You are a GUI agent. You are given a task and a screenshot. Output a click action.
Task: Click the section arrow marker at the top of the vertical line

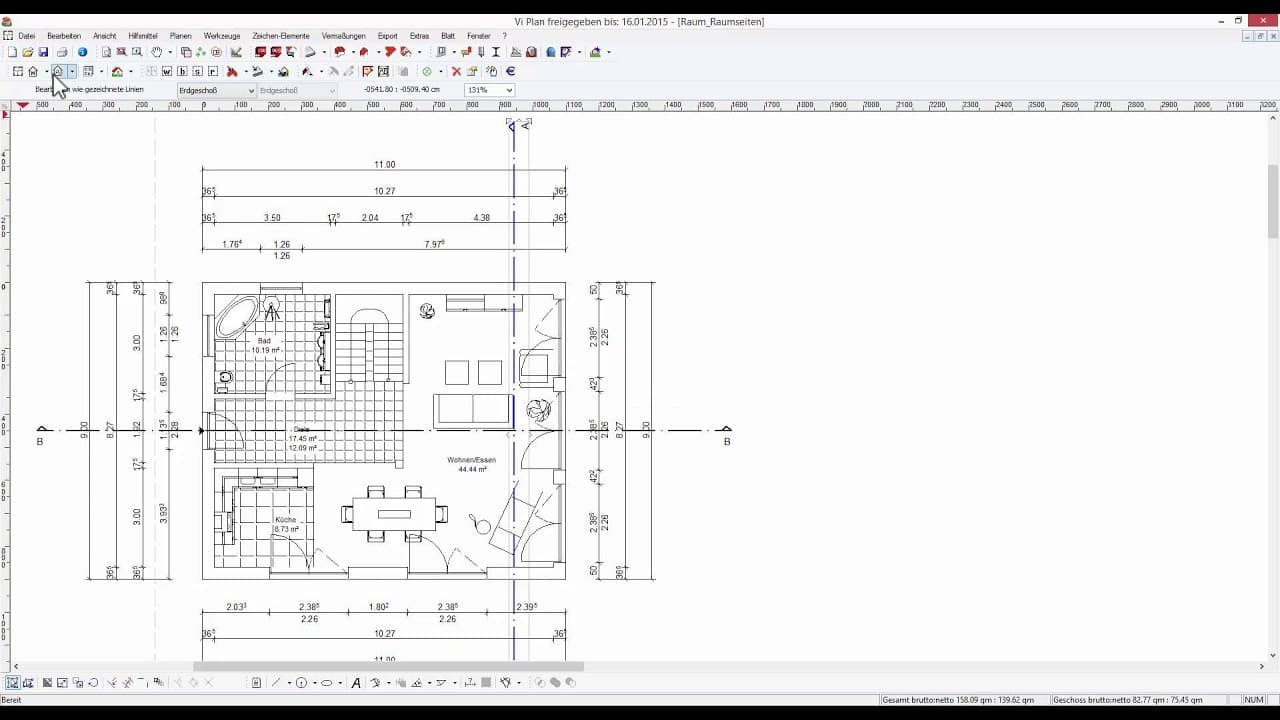511,125
